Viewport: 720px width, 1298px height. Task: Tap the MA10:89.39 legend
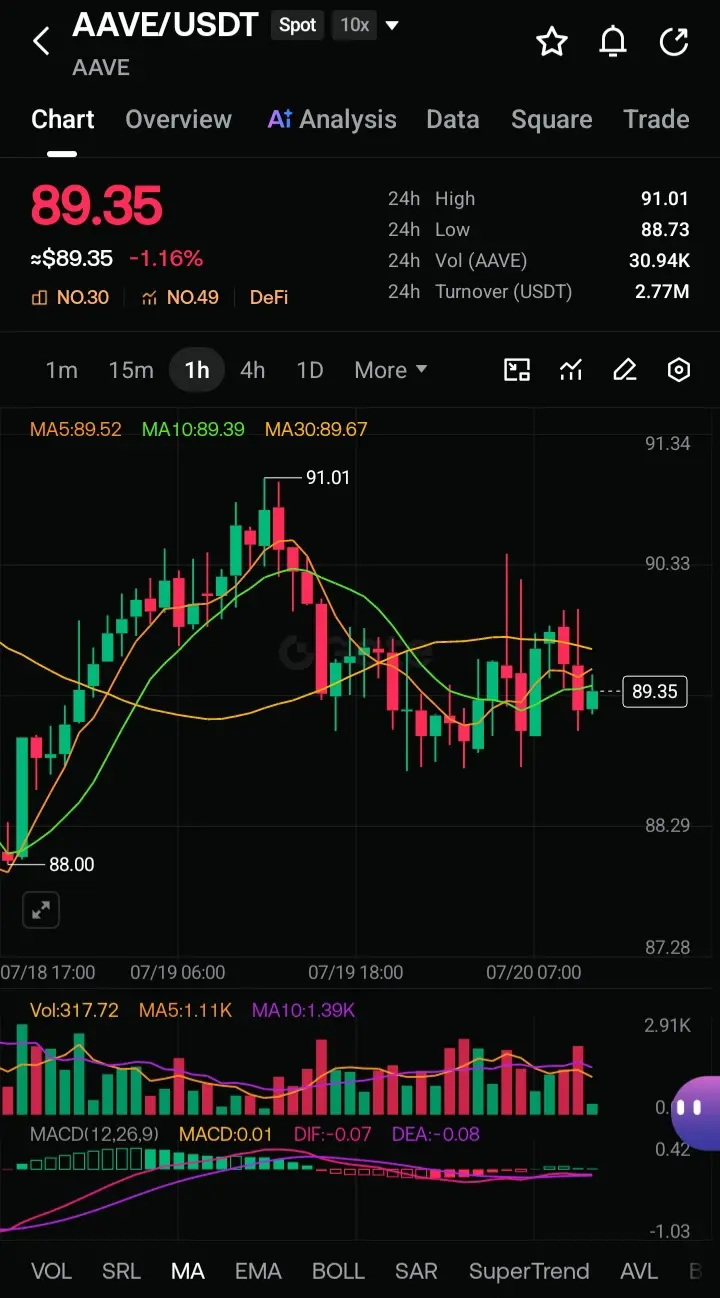193,429
